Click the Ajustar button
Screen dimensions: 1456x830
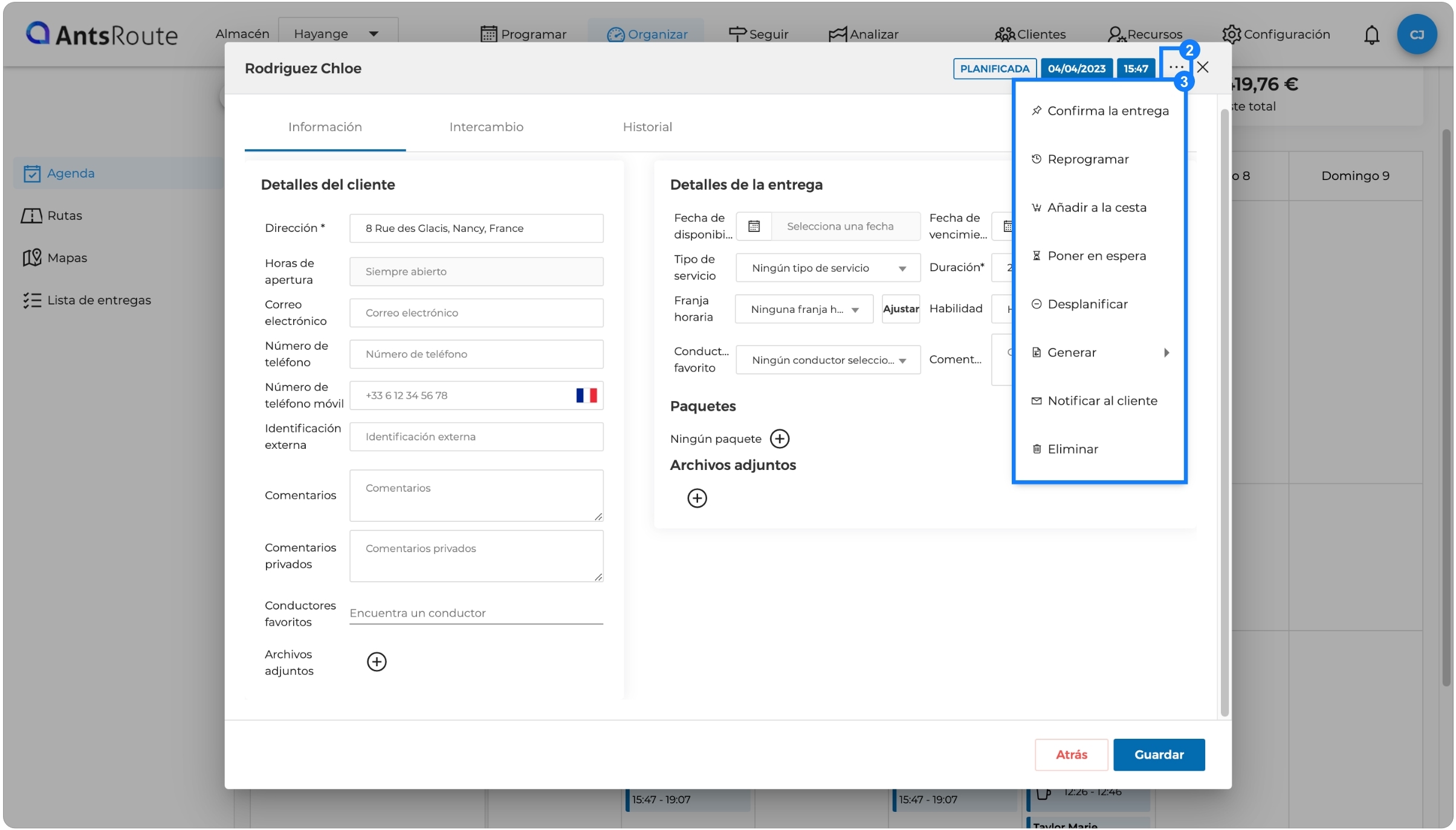point(901,309)
